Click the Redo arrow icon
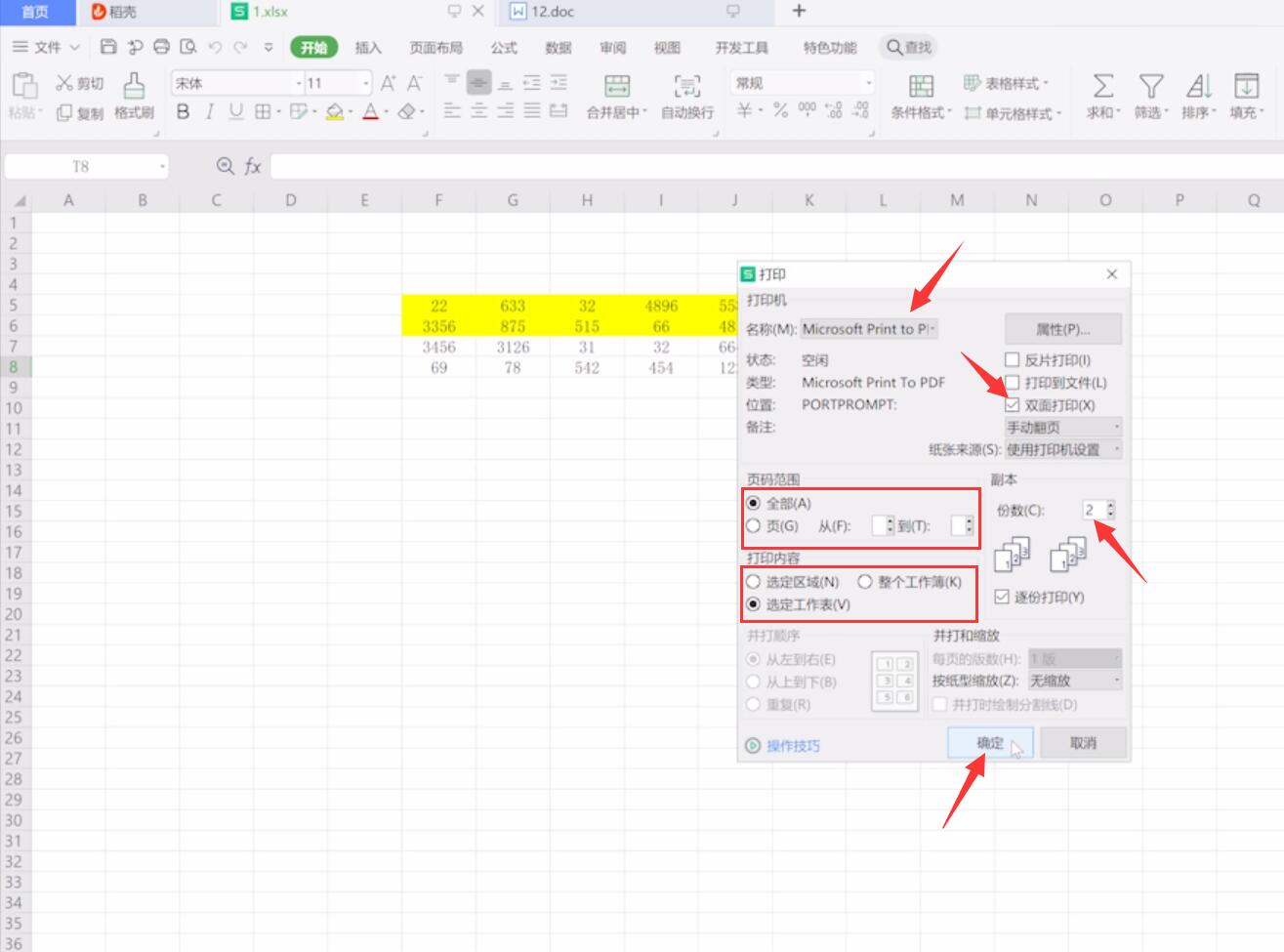 point(240,47)
